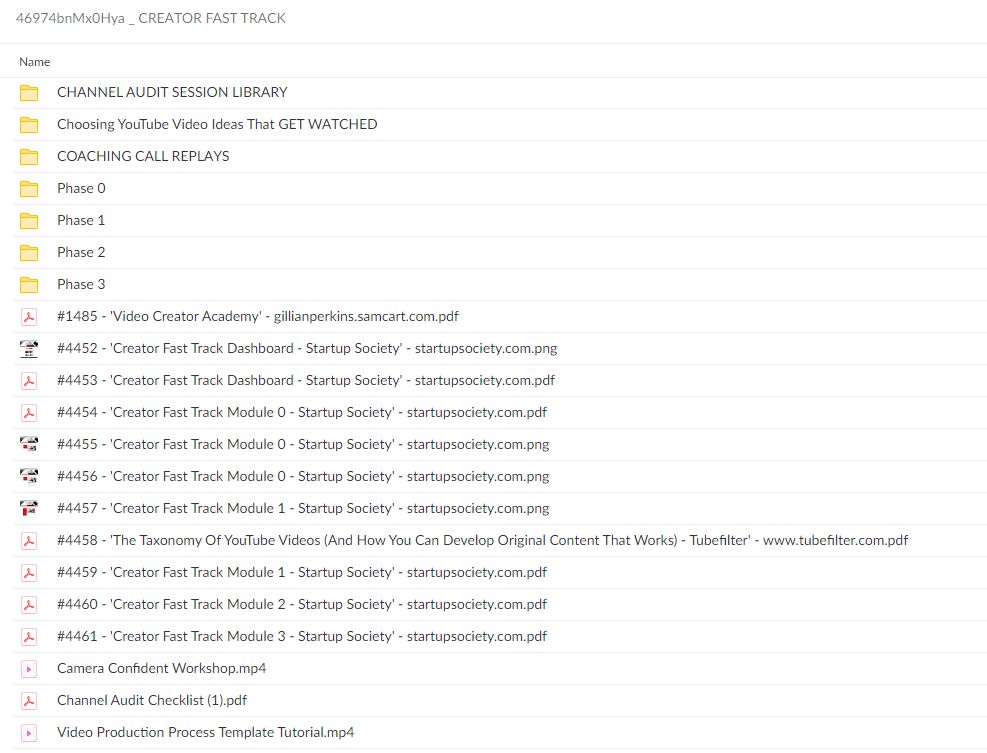Open Choosing YouTube Video Ideas That GET WATCHED
The image size is (987, 753).
point(217,124)
